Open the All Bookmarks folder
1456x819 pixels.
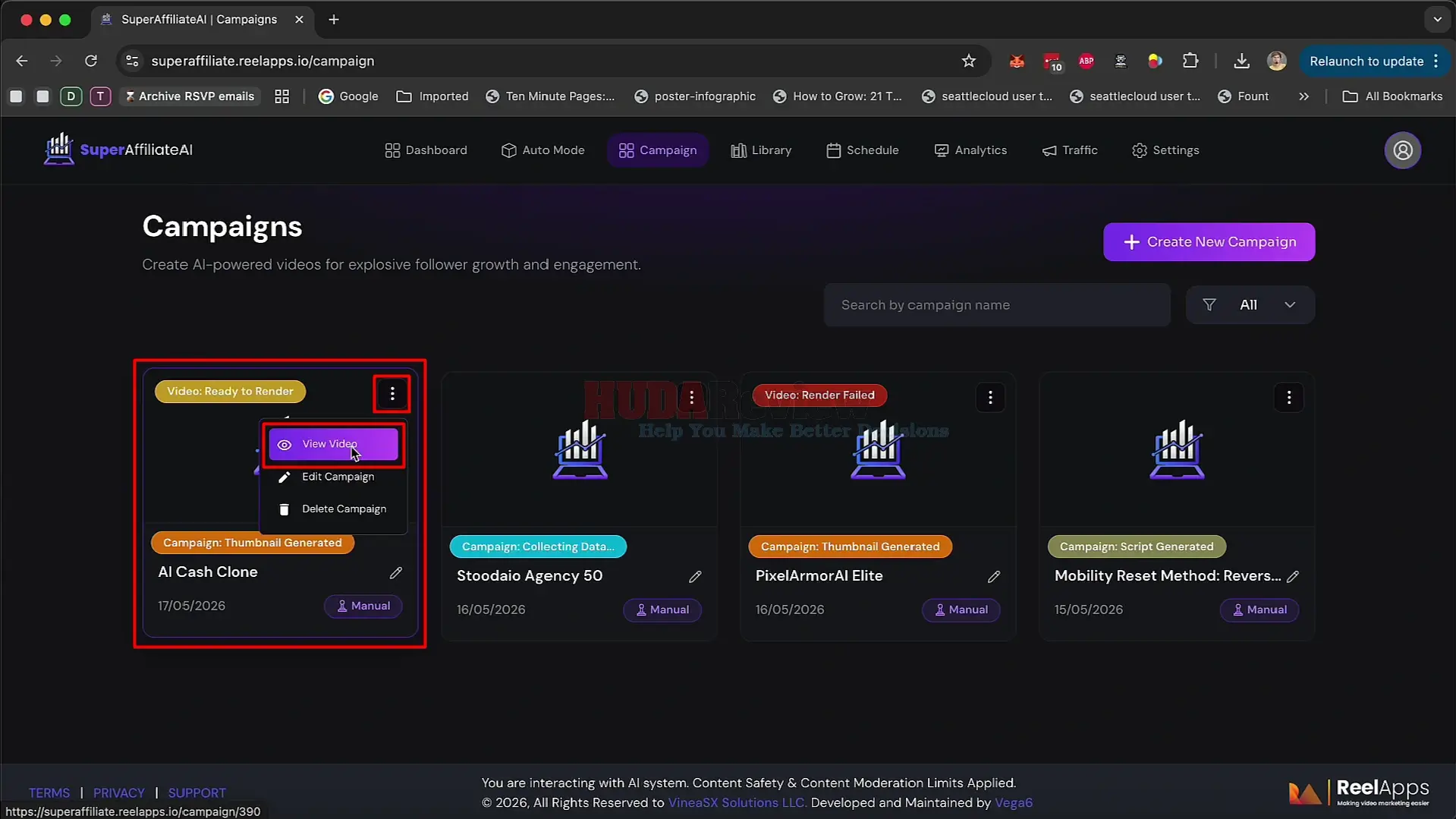click(1392, 96)
